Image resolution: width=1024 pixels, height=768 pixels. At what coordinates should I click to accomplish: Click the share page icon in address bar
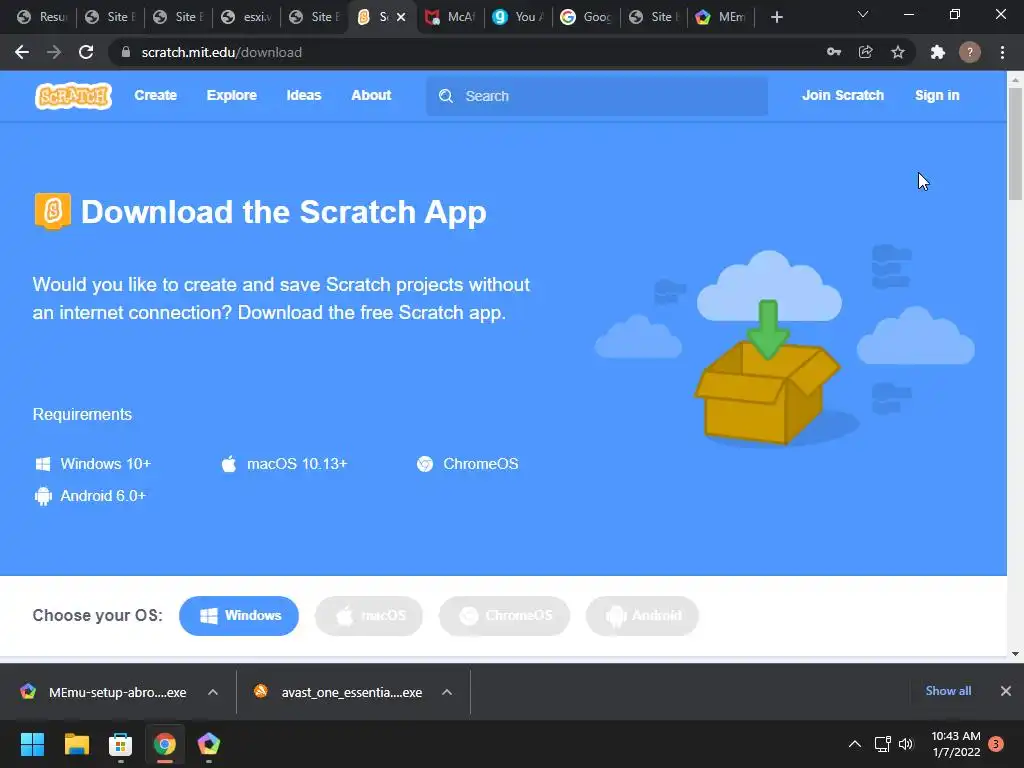(866, 52)
